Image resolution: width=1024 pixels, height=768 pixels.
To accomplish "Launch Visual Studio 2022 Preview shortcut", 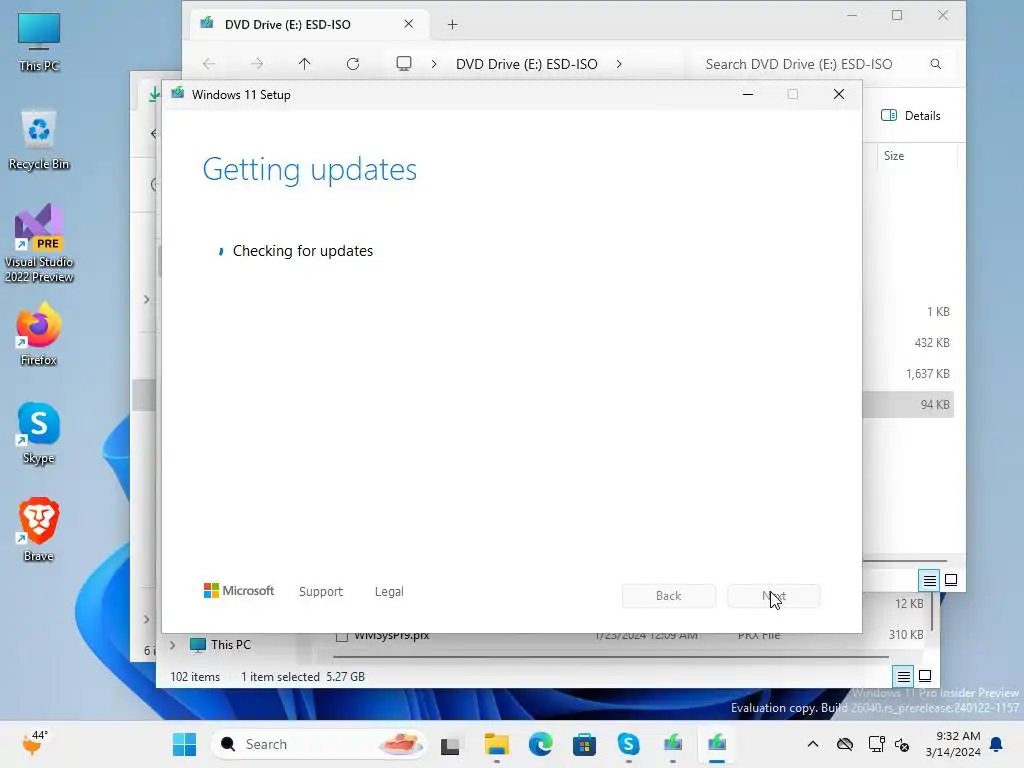I will (x=39, y=243).
